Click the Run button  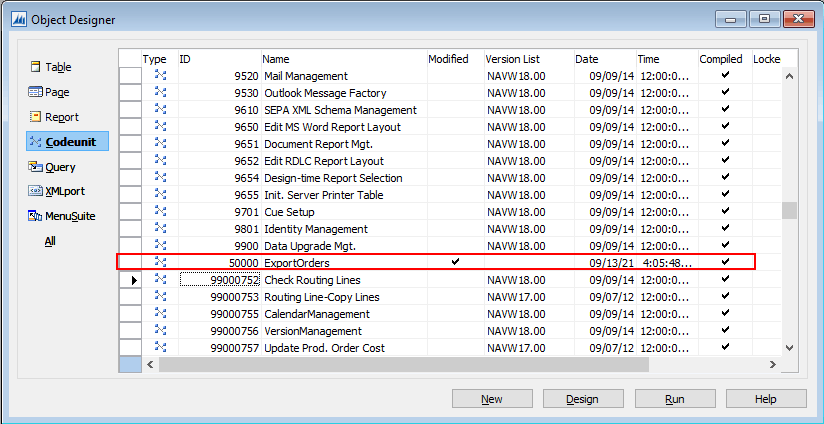coord(675,399)
